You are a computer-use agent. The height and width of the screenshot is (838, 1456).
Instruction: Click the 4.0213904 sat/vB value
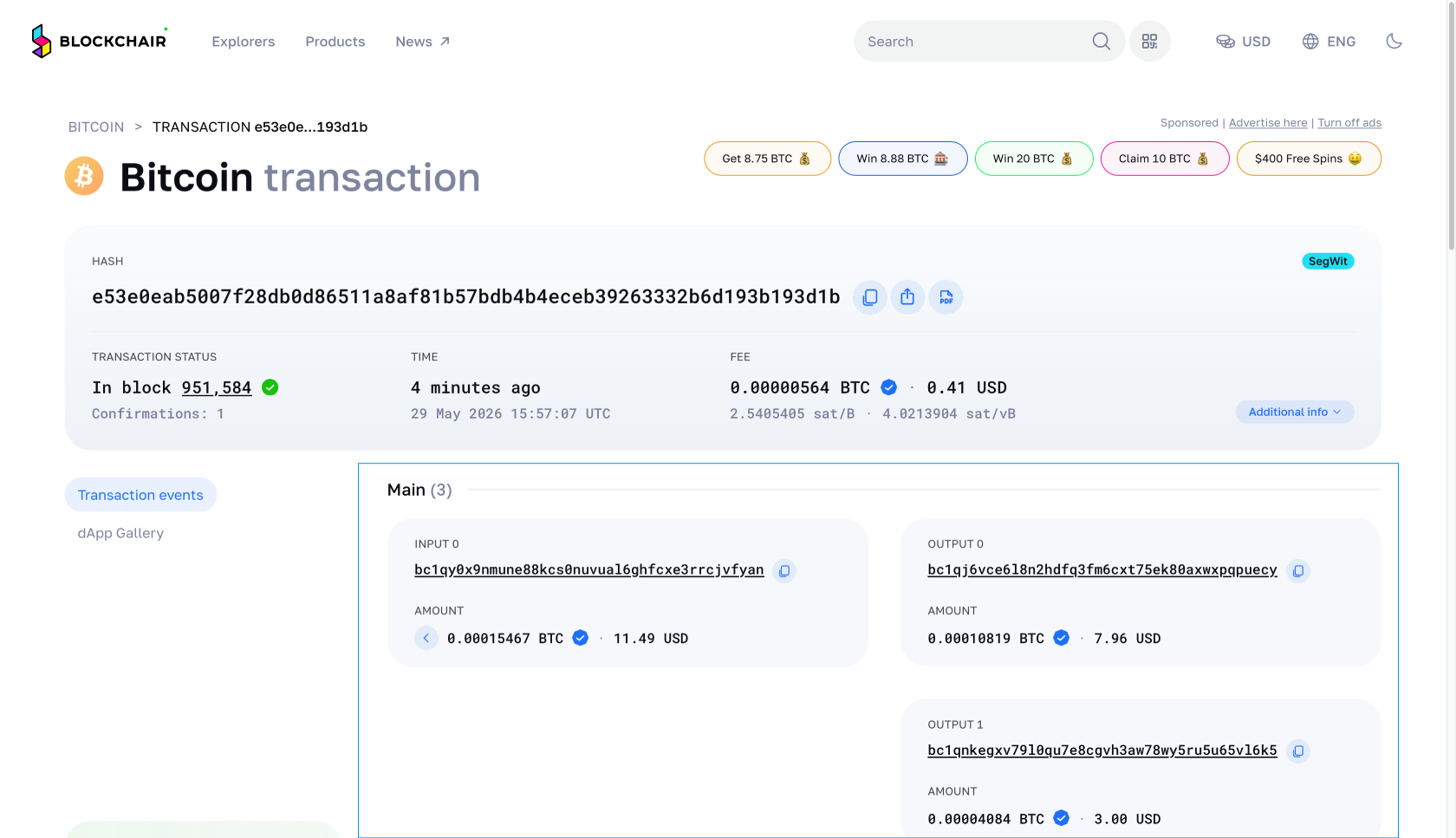coord(949,413)
